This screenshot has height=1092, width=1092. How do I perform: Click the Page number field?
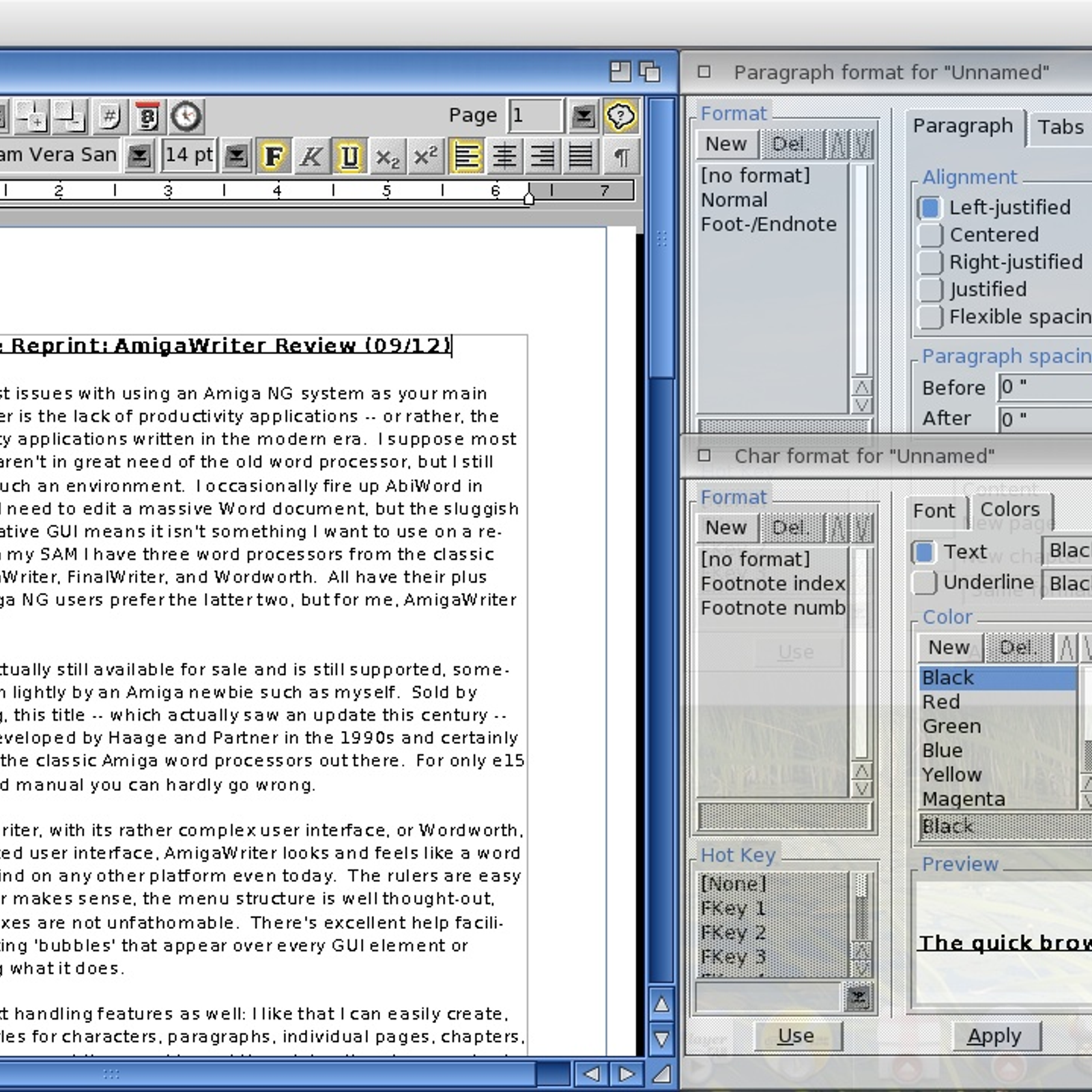[x=535, y=116]
